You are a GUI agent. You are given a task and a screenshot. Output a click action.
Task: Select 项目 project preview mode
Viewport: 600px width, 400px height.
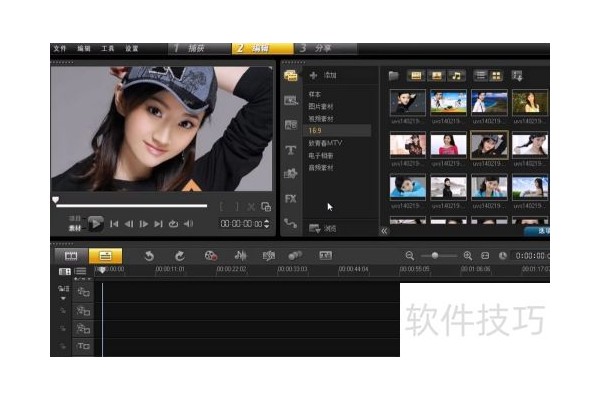click(75, 219)
